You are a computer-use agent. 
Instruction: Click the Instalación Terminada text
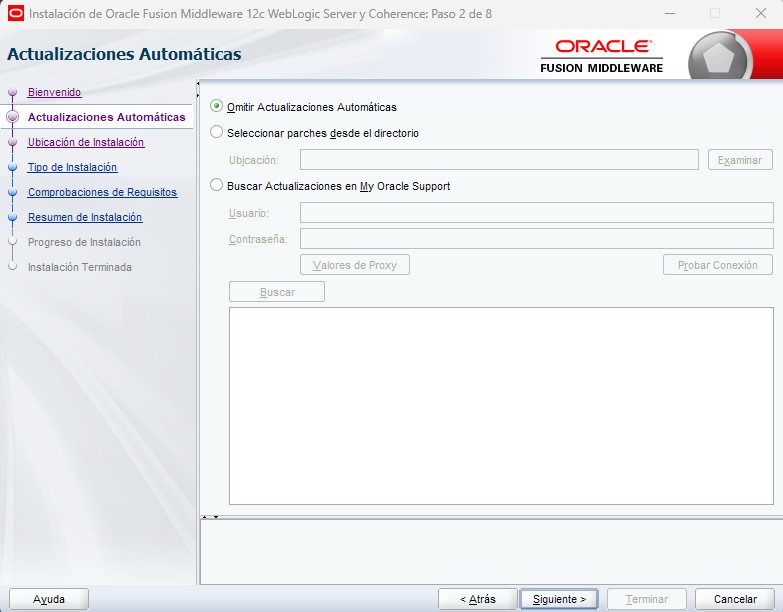click(x=80, y=267)
